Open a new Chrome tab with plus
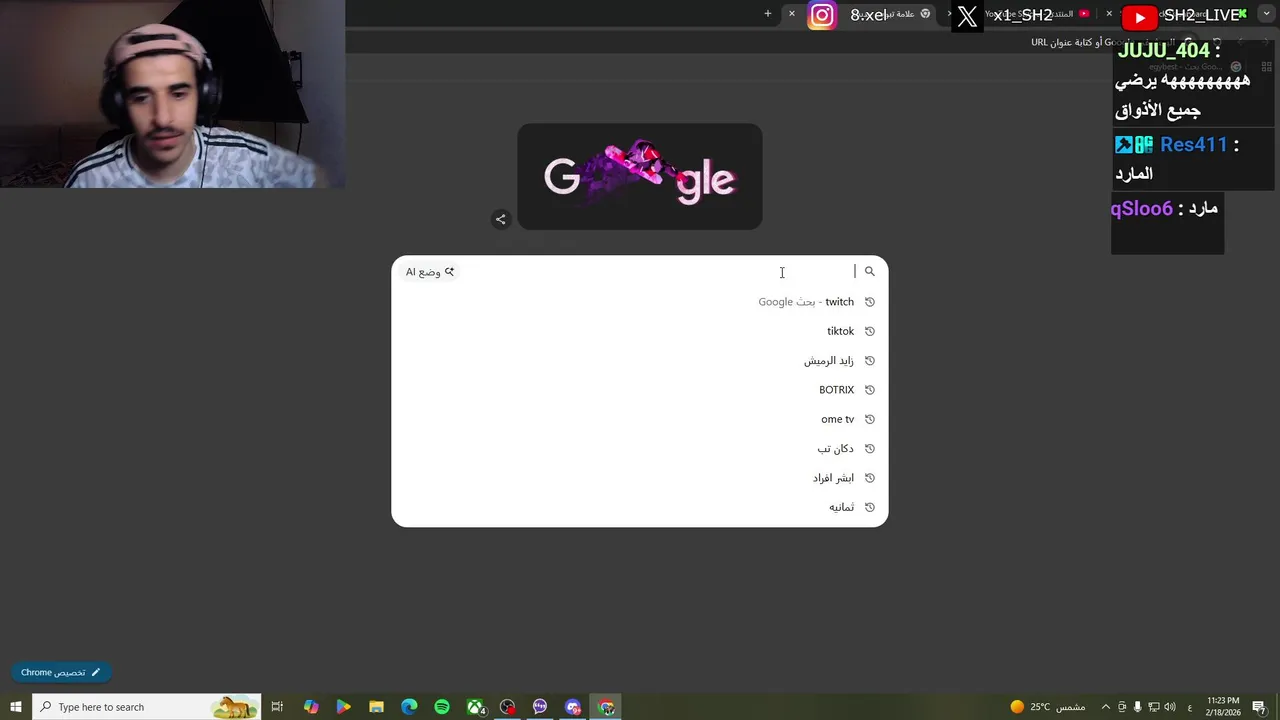The image size is (1280, 720). [768, 13]
